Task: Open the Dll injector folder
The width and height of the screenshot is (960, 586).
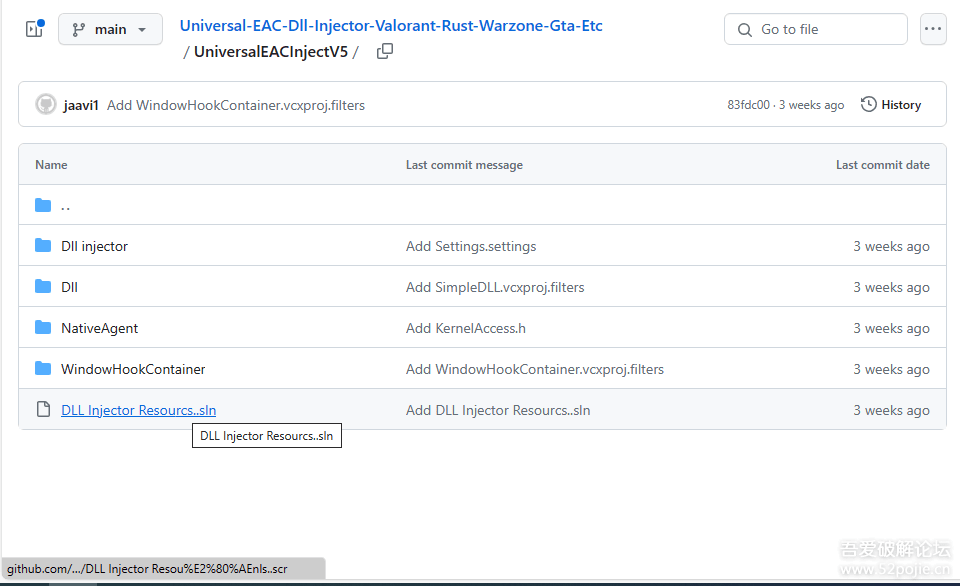Action: 94,246
